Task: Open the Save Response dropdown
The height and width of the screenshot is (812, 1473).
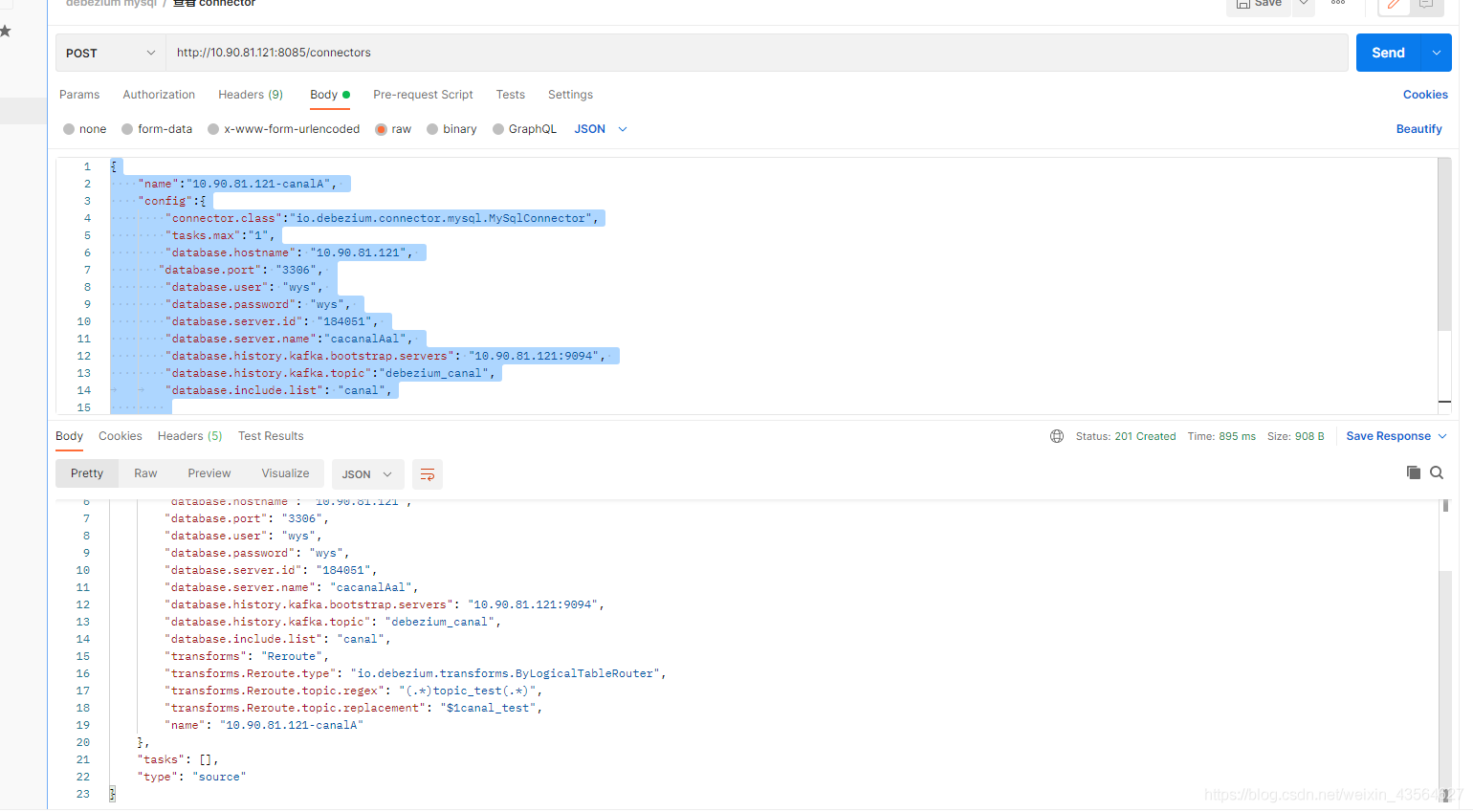Action: tap(1396, 436)
